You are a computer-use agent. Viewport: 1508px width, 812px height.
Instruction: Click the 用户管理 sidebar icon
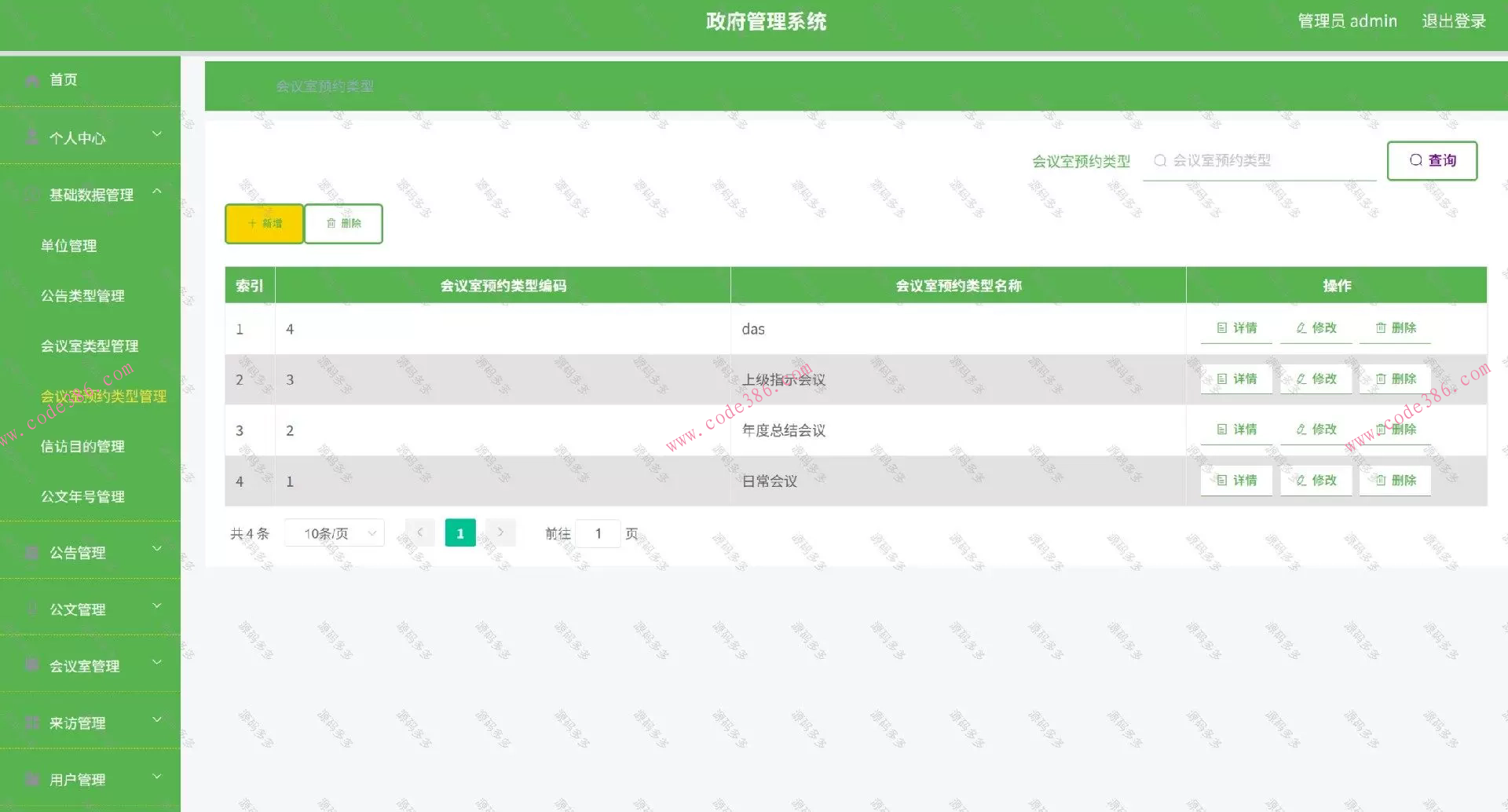[31, 778]
